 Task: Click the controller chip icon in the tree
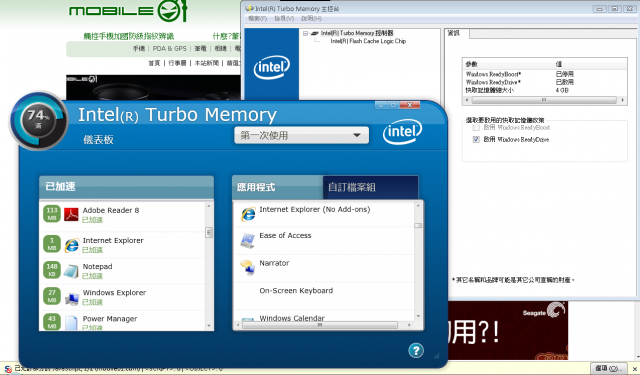pos(315,33)
